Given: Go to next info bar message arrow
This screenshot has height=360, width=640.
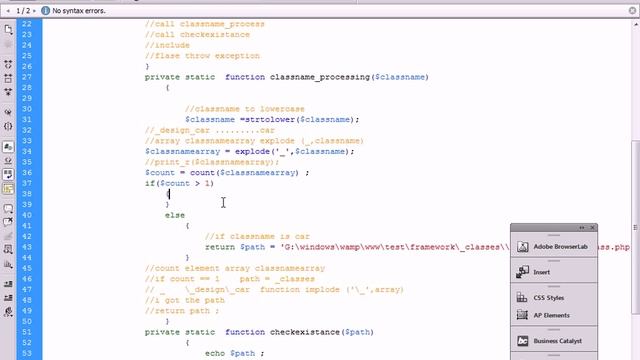Looking at the screenshot, I should (x=35, y=11).
